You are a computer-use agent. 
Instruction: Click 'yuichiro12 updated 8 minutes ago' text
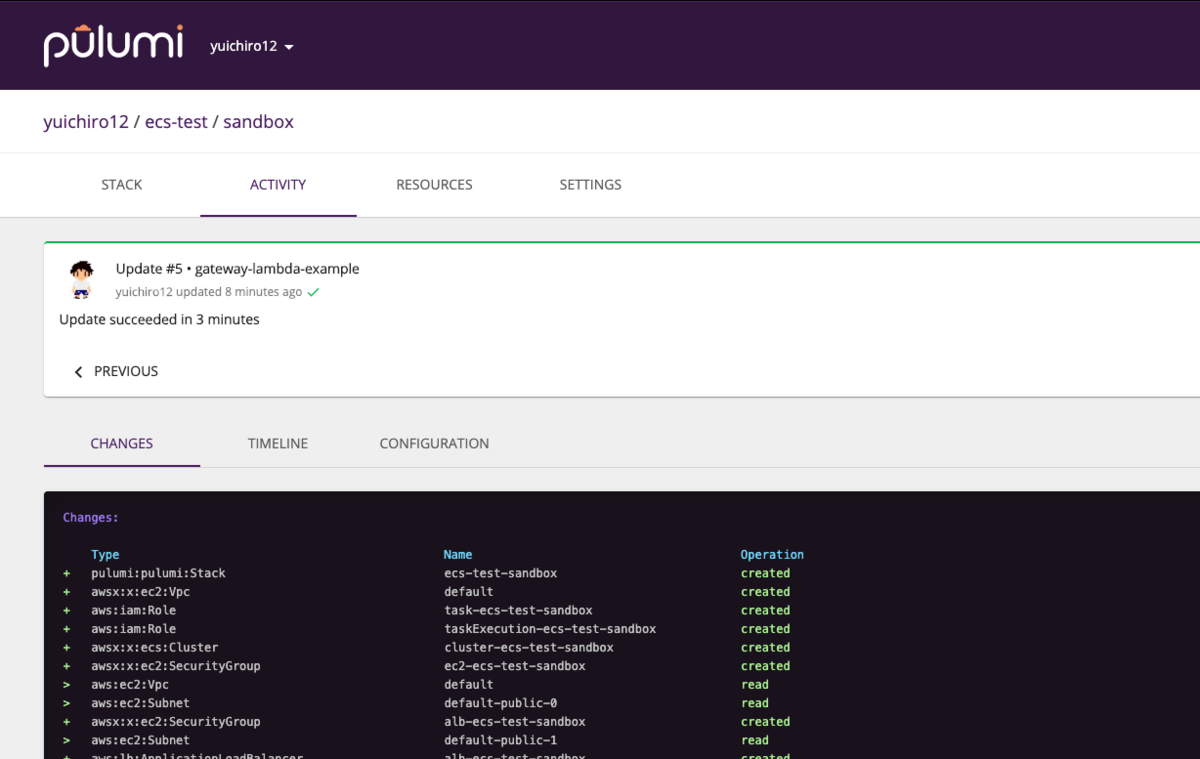(209, 292)
